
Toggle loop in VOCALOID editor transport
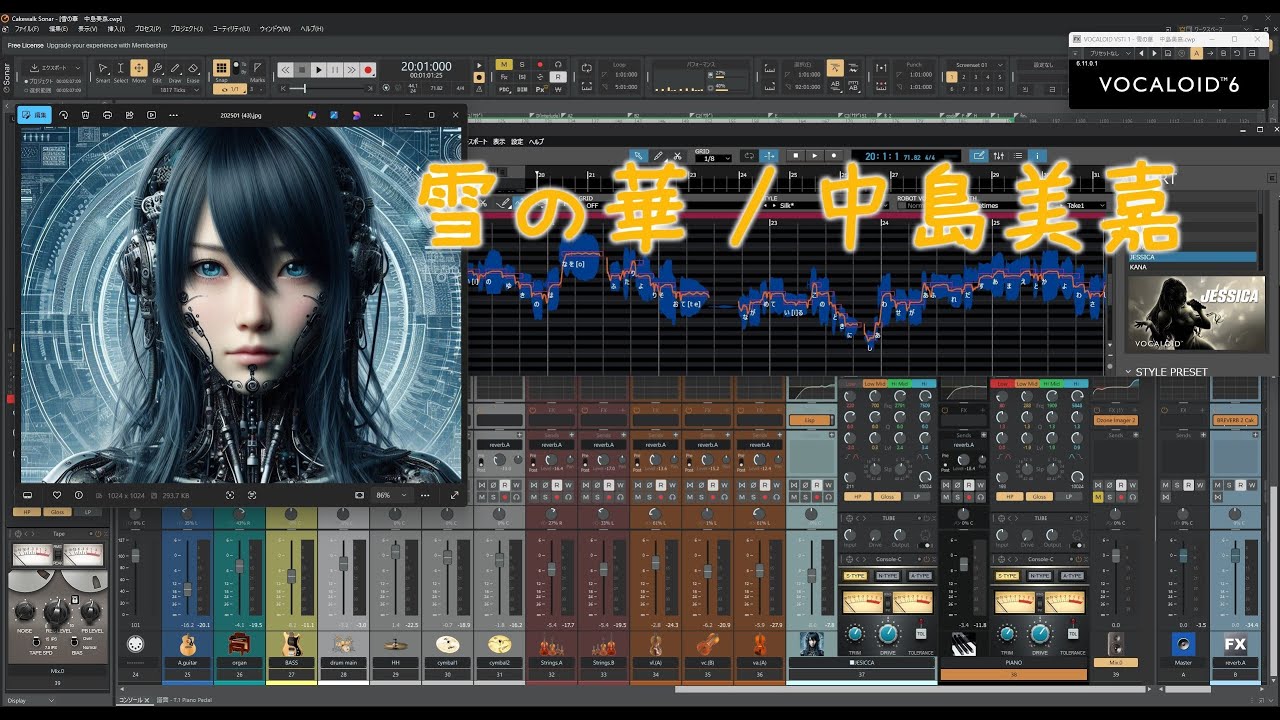749,156
